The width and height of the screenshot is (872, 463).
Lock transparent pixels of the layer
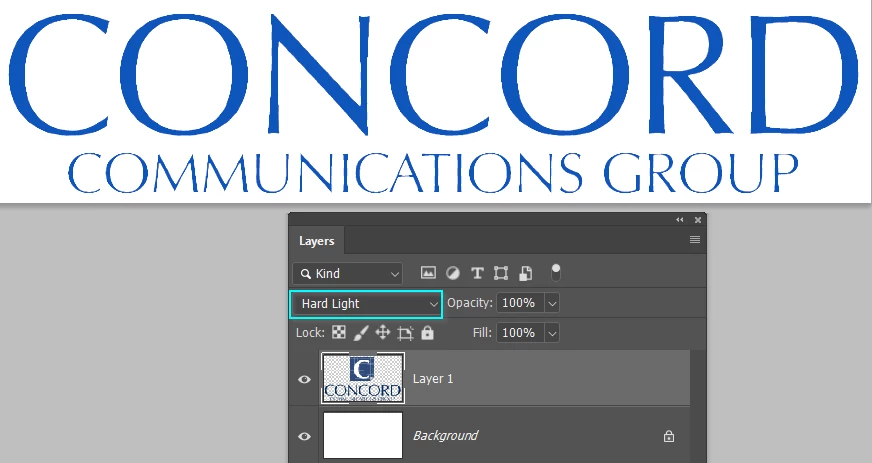tap(339, 332)
